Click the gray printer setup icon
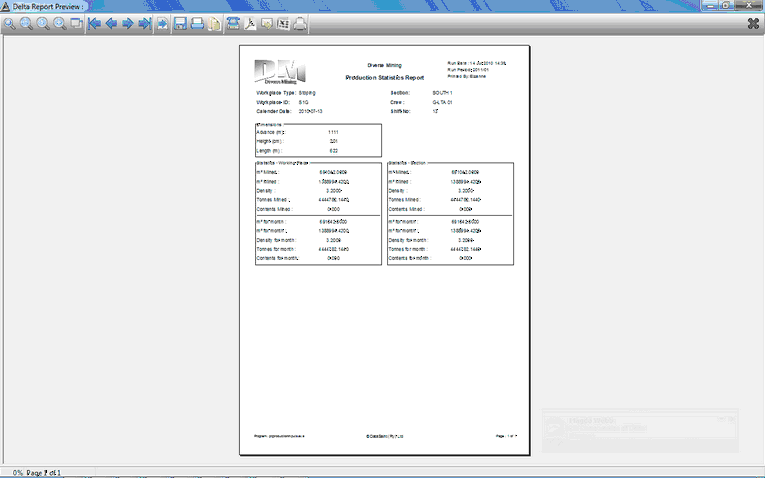 pos(301,23)
